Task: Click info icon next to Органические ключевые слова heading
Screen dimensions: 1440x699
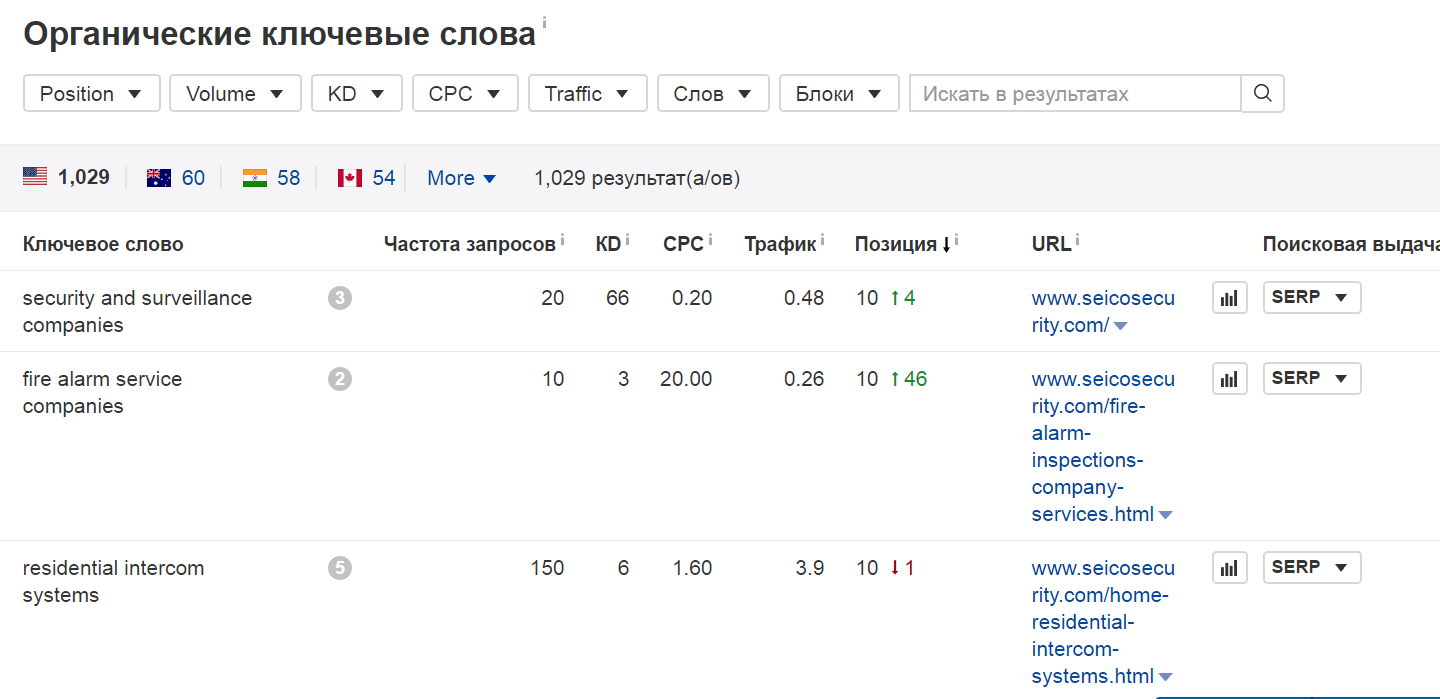Action: 543,18
